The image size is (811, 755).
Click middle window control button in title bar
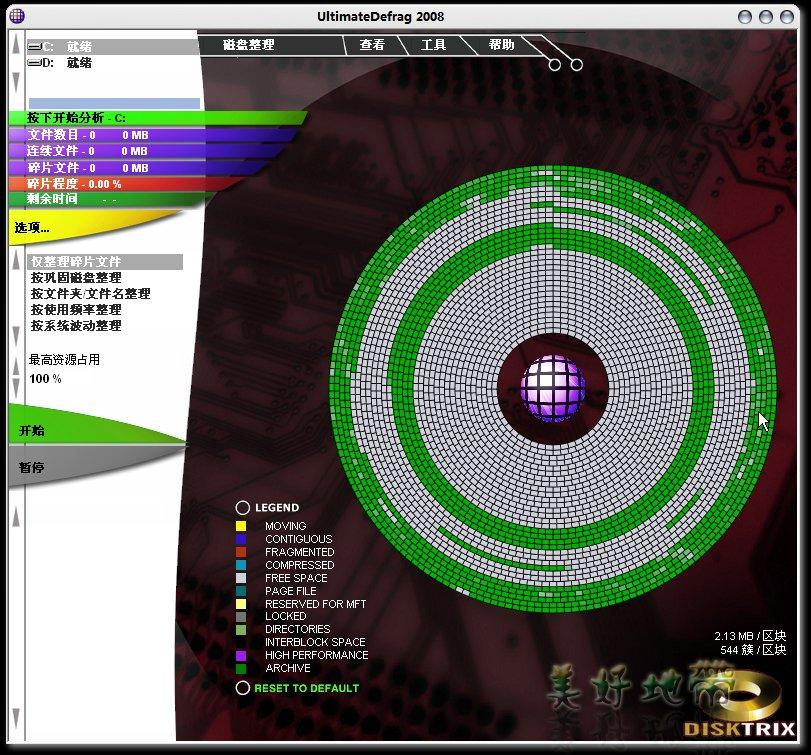[766, 17]
